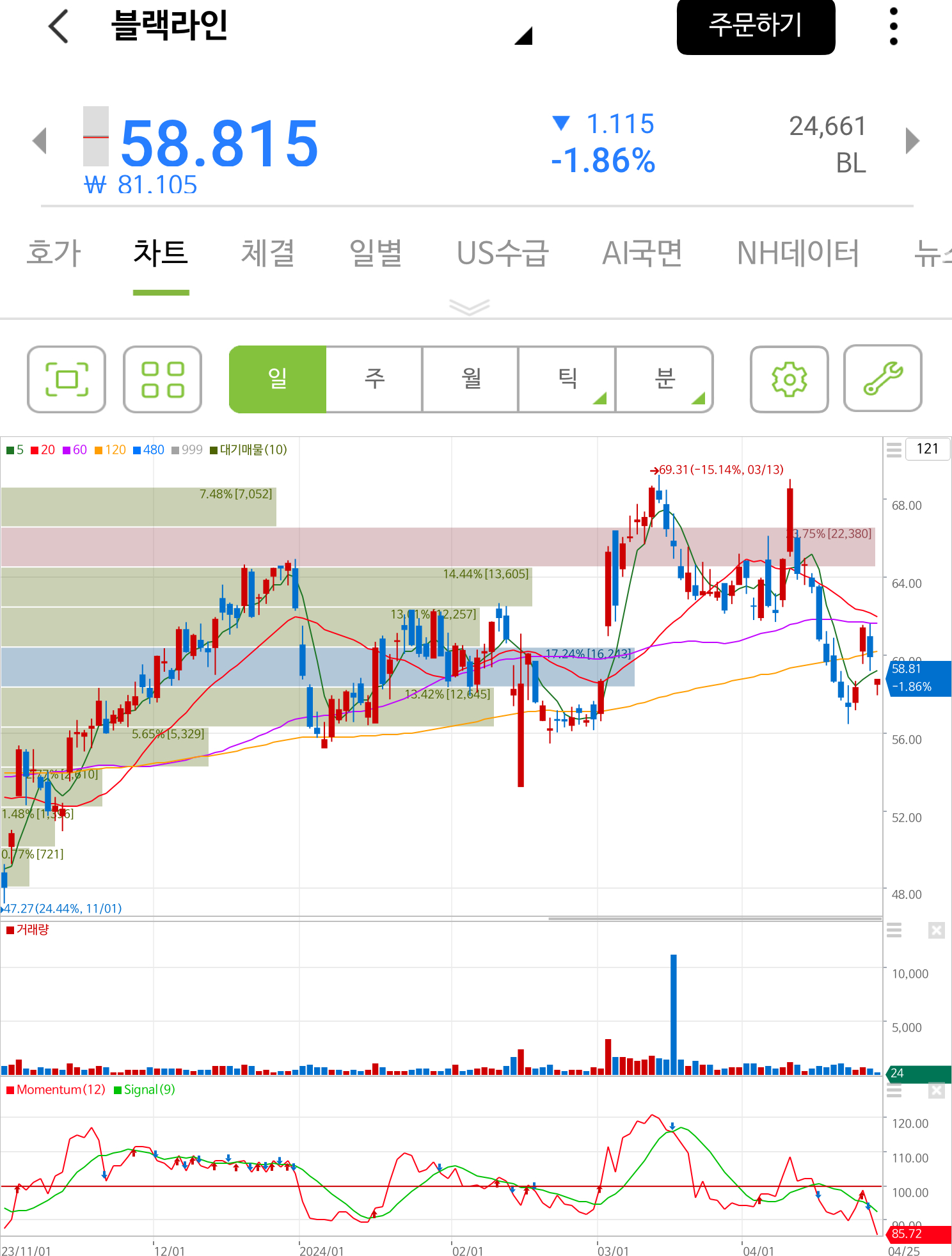Tap the volume value tag 24
The height and width of the screenshot is (1256, 952).
(918, 1073)
